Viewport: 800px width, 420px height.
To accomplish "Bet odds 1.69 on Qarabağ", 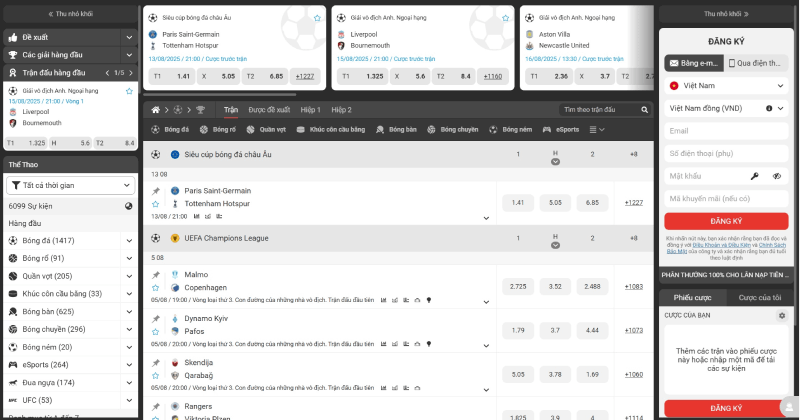I will (592, 375).
